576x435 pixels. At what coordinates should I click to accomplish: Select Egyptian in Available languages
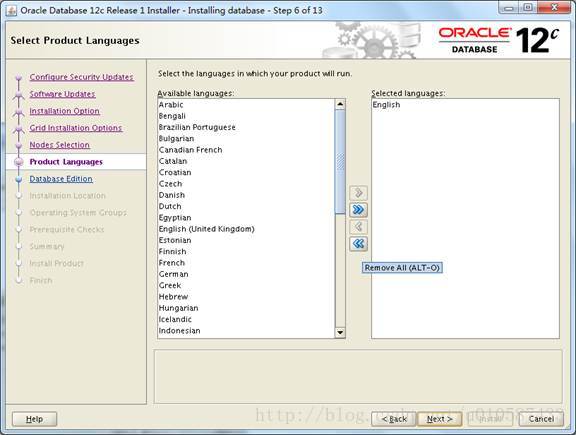point(246,218)
